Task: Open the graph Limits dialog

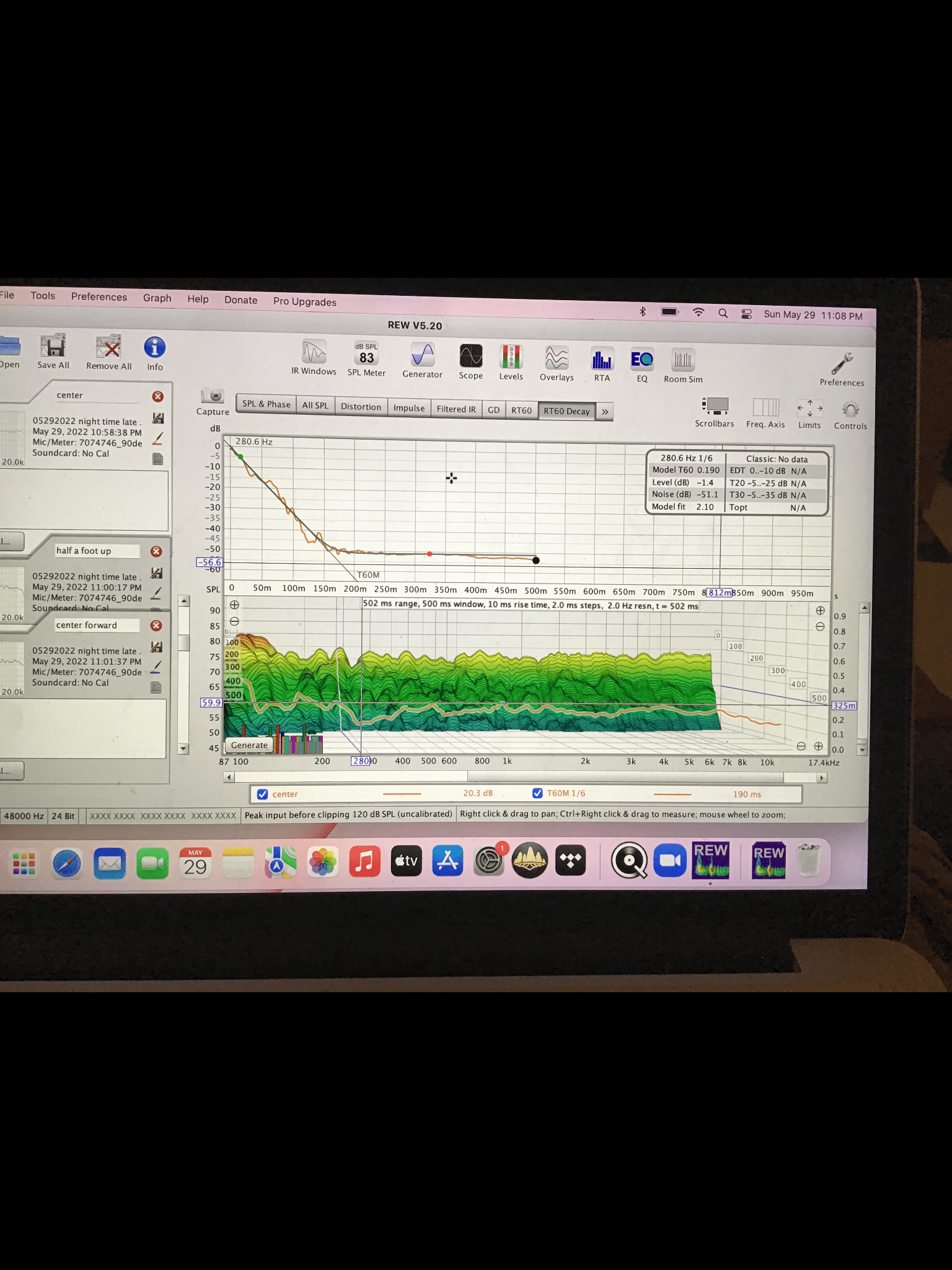Action: [809, 408]
